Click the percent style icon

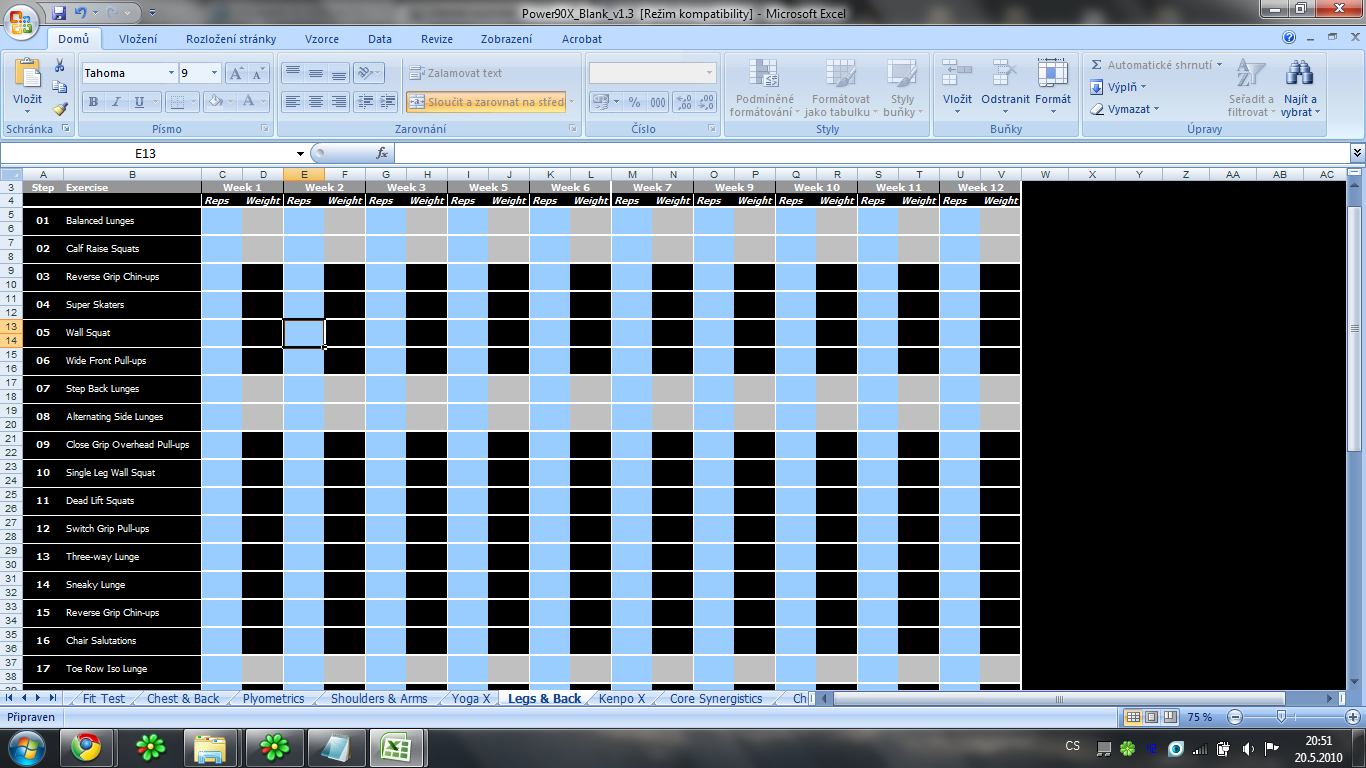coord(634,102)
